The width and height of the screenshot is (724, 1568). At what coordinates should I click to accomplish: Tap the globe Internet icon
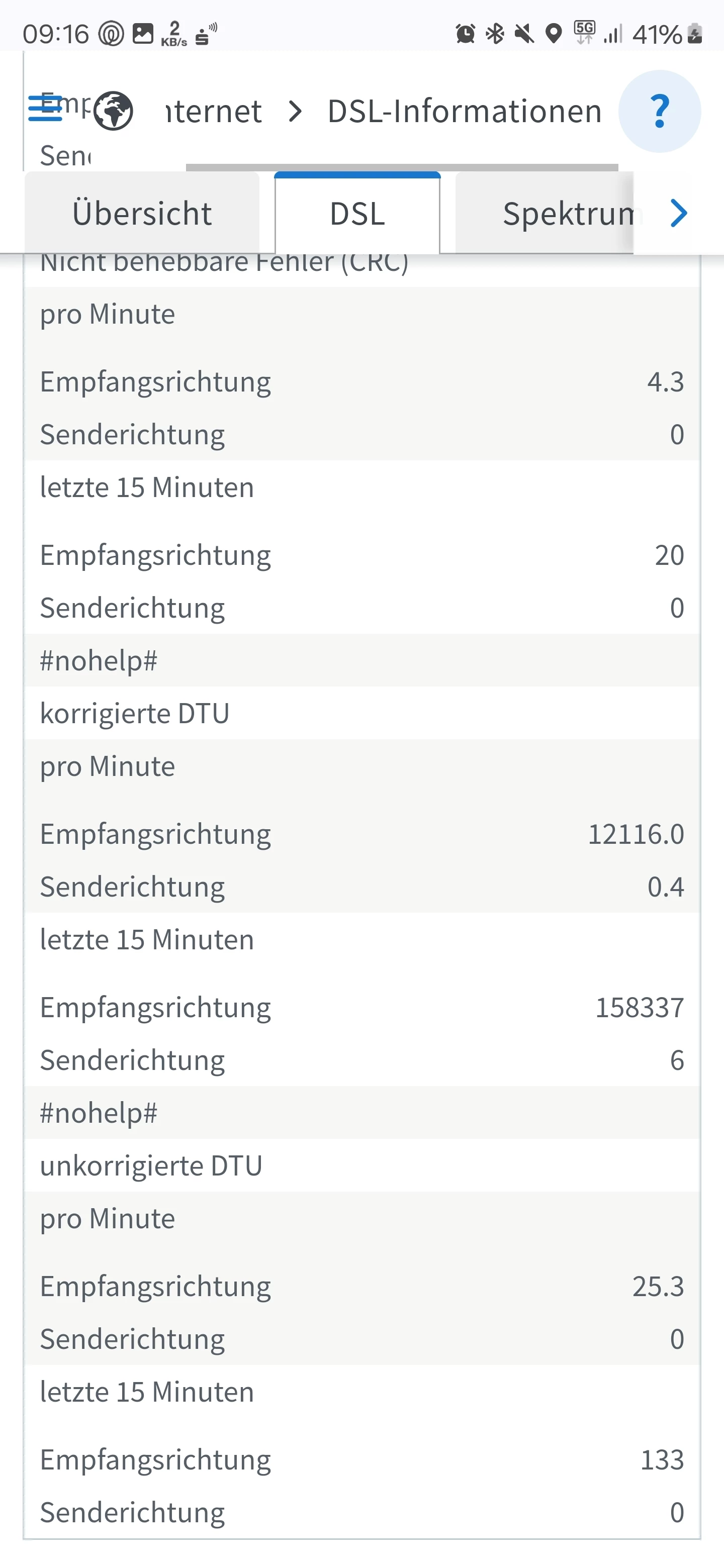click(113, 111)
